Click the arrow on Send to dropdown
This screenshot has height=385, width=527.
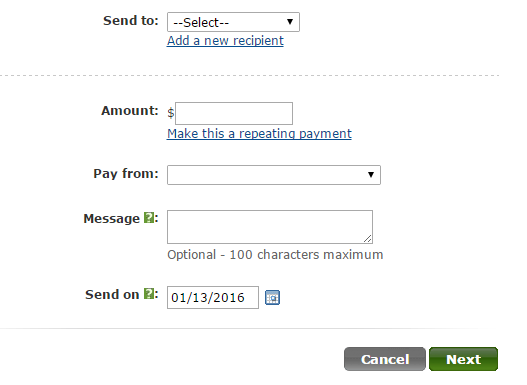pos(290,22)
